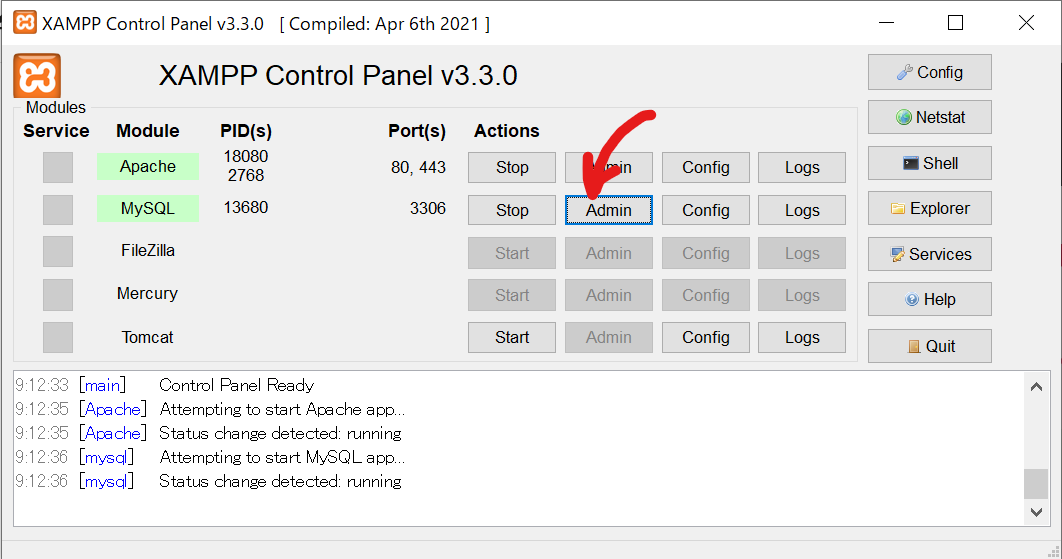The width and height of the screenshot is (1062, 559).
Task: Open Help via the question icon button
Action: click(x=929, y=299)
